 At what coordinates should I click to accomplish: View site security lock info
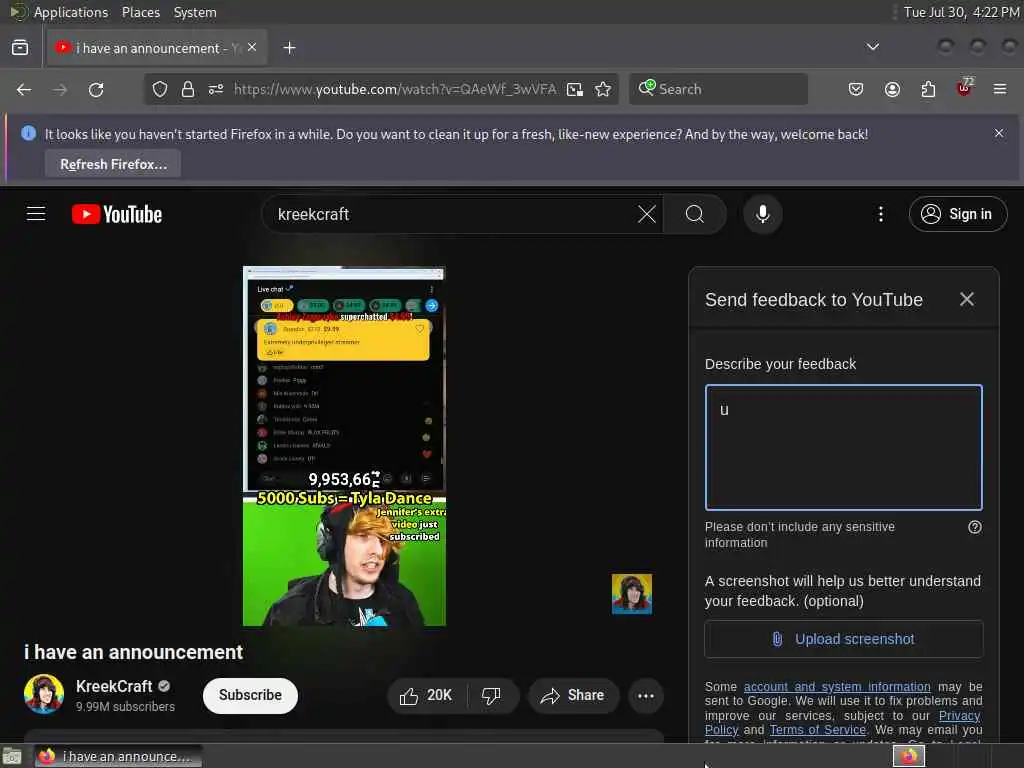tap(188, 89)
